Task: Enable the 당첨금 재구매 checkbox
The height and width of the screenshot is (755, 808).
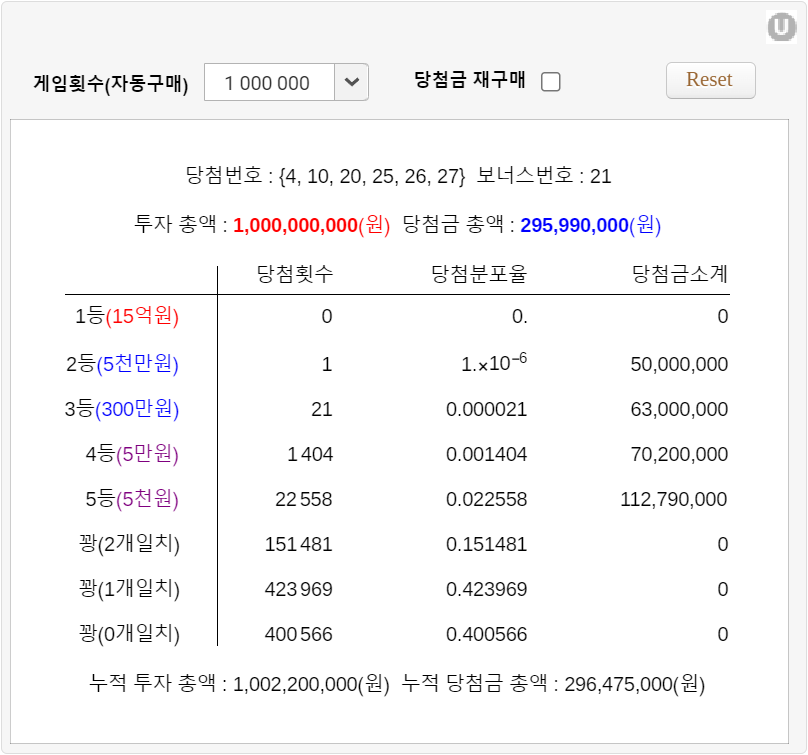Action: pos(550,82)
